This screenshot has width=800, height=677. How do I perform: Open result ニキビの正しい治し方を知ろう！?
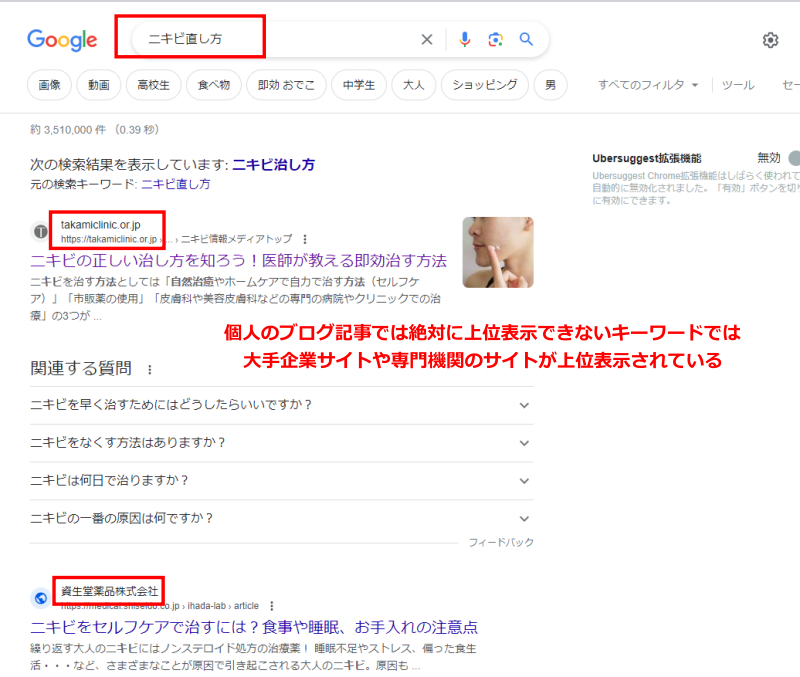click(238, 261)
